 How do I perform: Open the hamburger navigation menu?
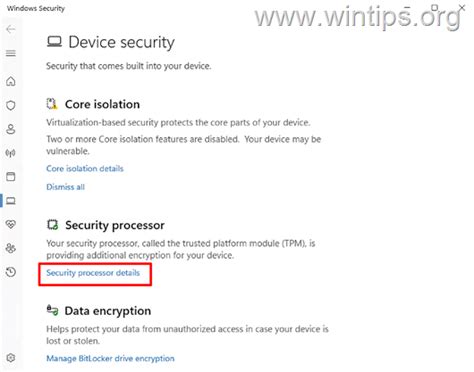tap(11, 53)
